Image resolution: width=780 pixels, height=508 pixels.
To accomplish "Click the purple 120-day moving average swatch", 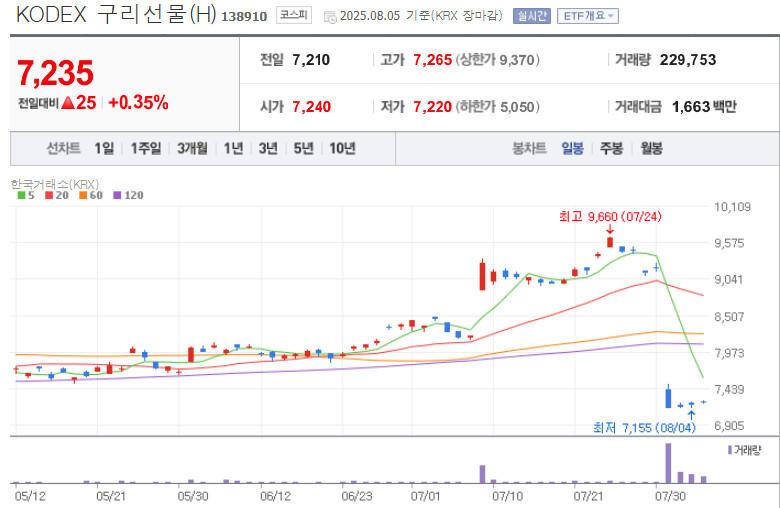I will [x=117, y=196].
